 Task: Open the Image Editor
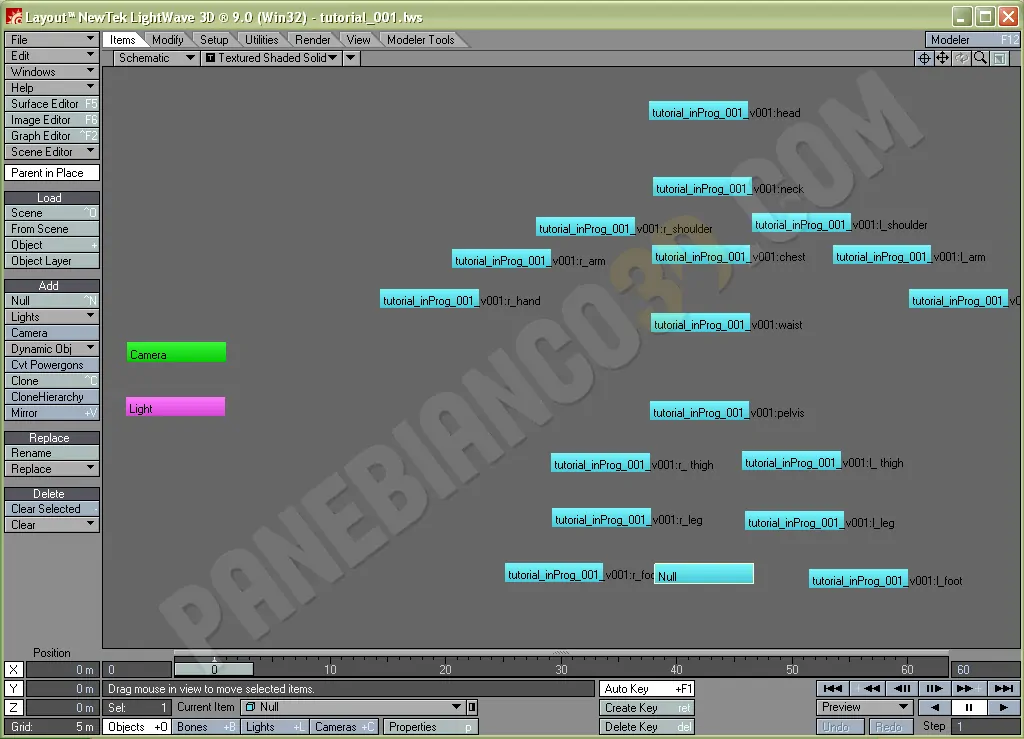click(52, 120)
